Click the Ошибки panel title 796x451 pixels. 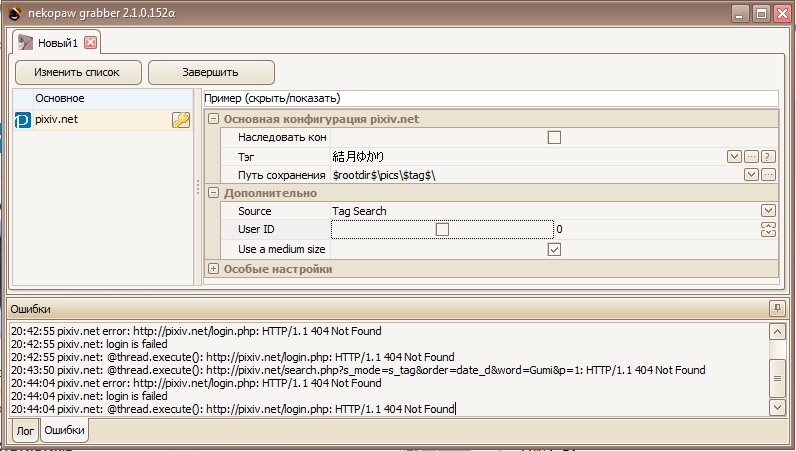(x=30, y=309)
